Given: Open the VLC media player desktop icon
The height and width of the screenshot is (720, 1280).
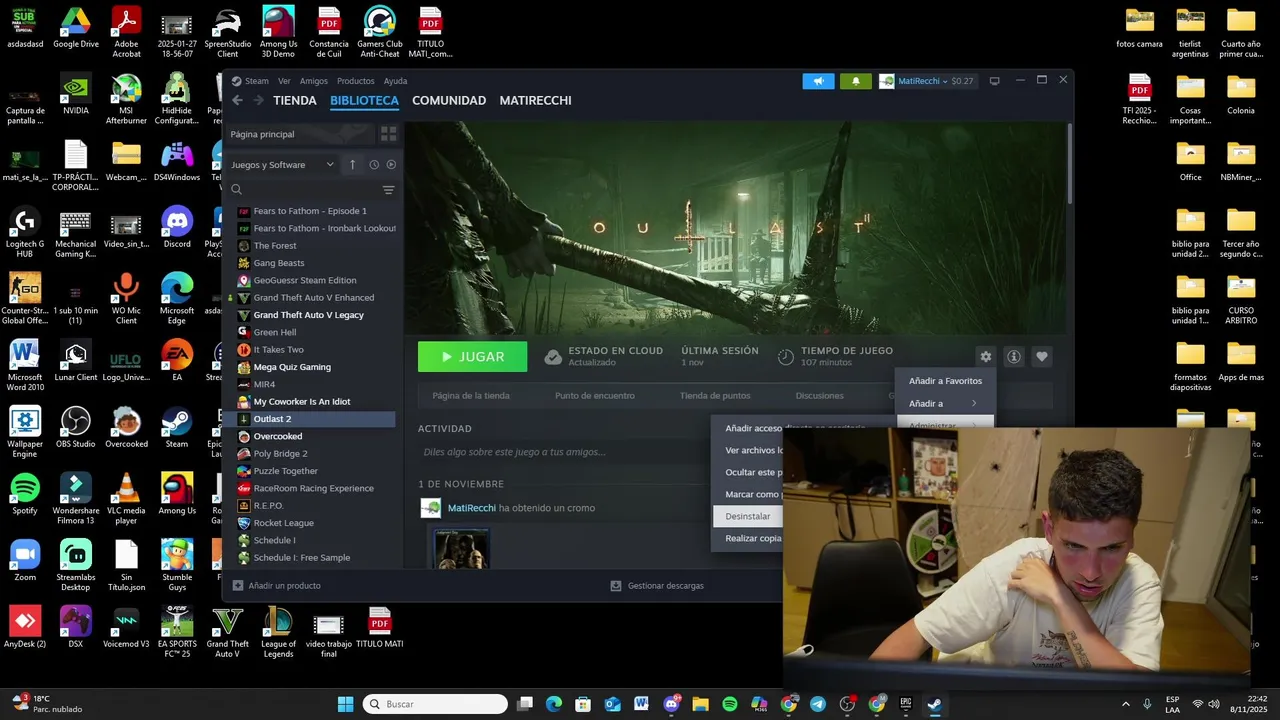Looking at the screenshot, I should [x=126, y=498].
